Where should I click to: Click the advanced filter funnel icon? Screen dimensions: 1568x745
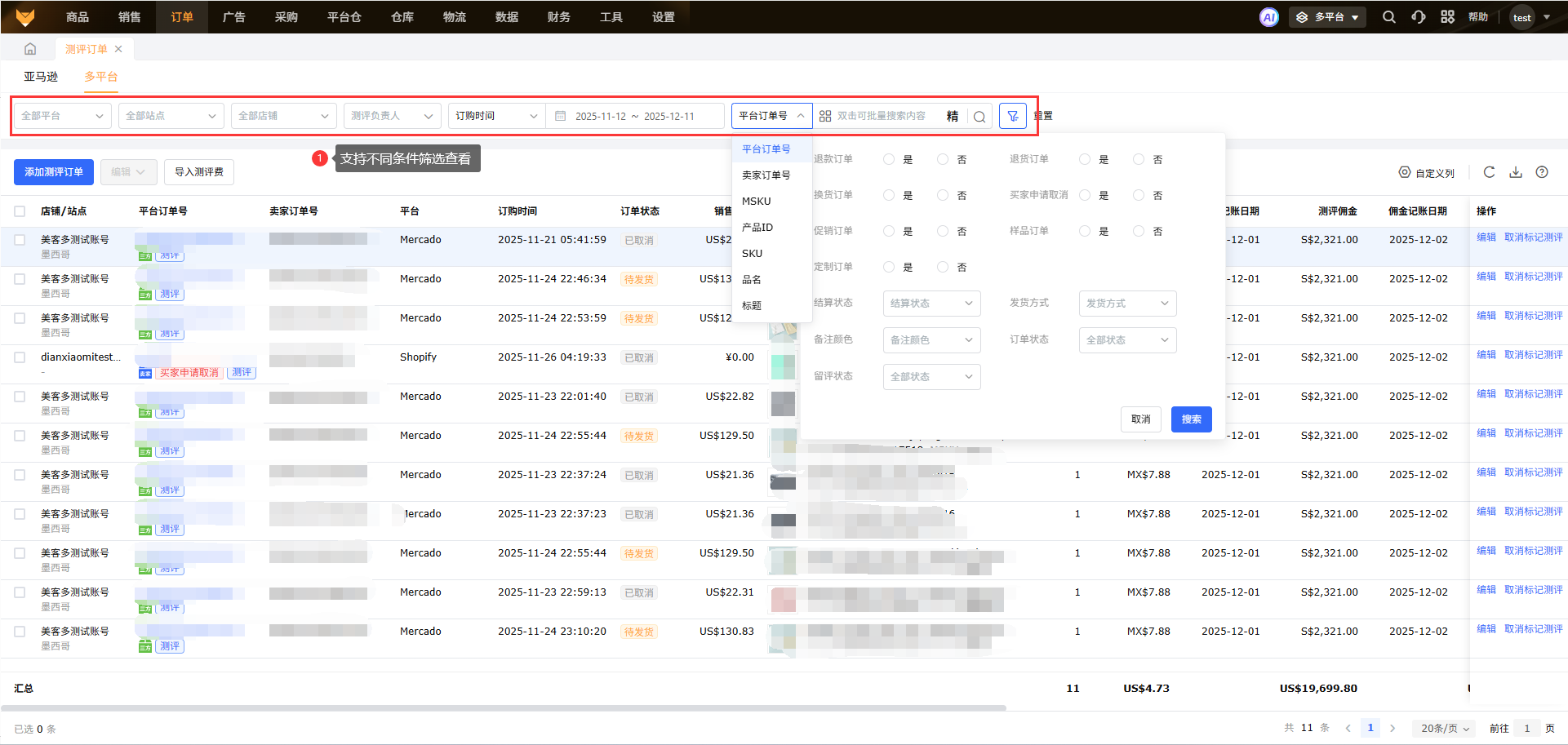(x=1012, y=116)
